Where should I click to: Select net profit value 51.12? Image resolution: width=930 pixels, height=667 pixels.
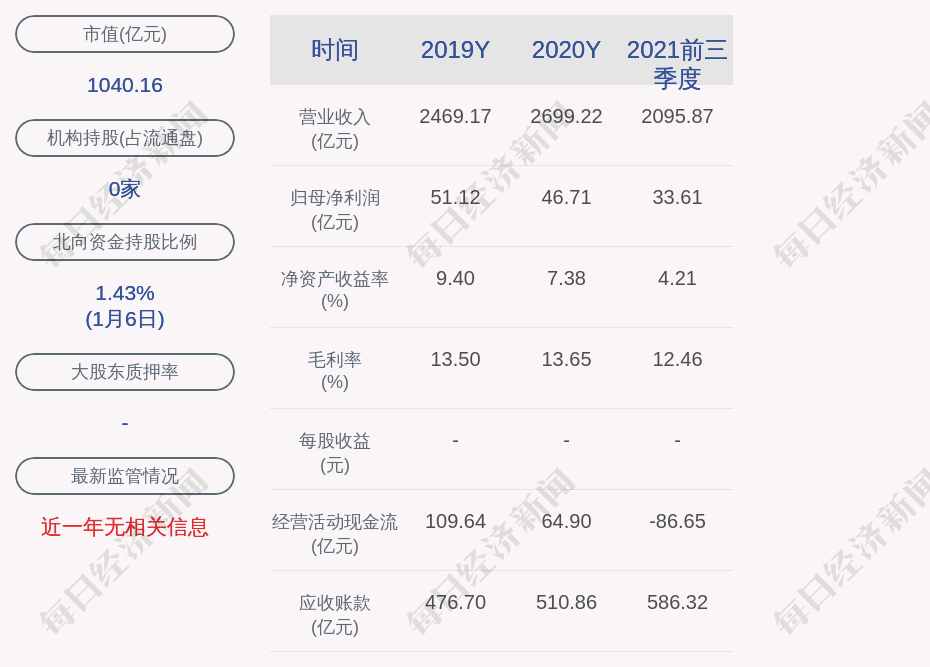pos(455,197)
